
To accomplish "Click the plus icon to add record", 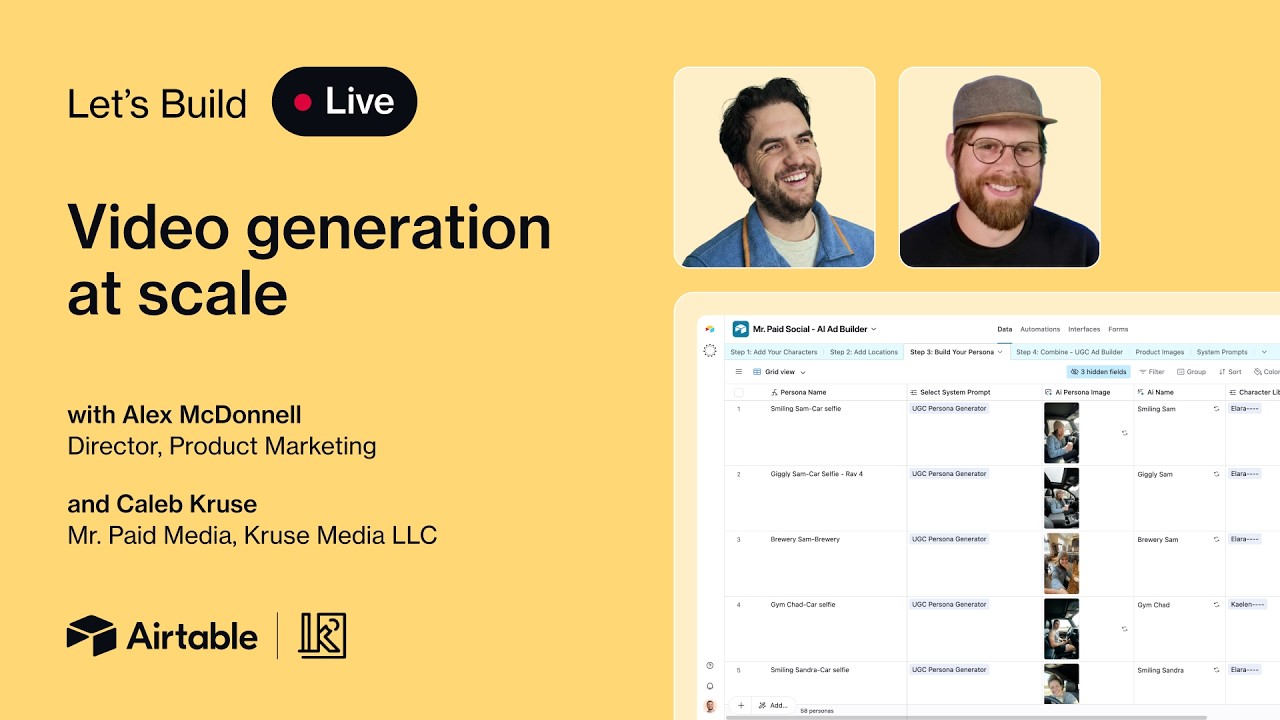I will (x=741, y=705).
